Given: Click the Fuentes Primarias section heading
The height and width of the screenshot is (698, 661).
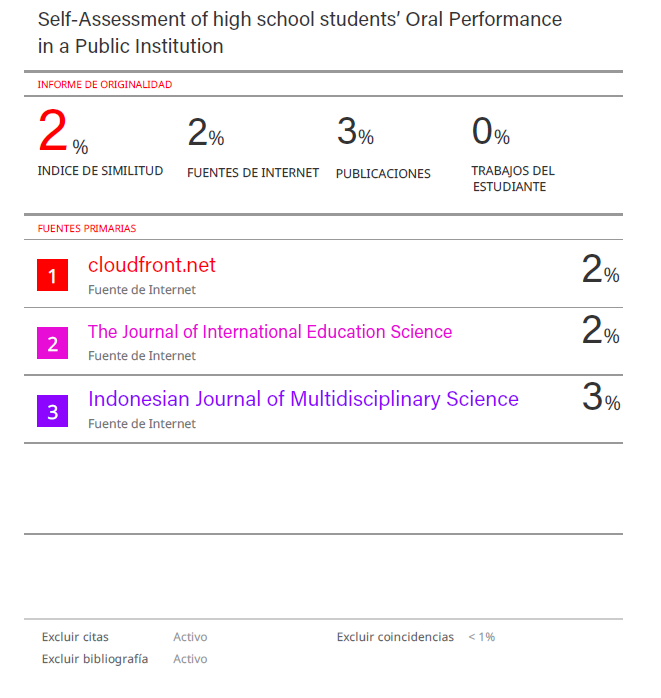Looking at the screenshot, I should [x=87, y=228].
